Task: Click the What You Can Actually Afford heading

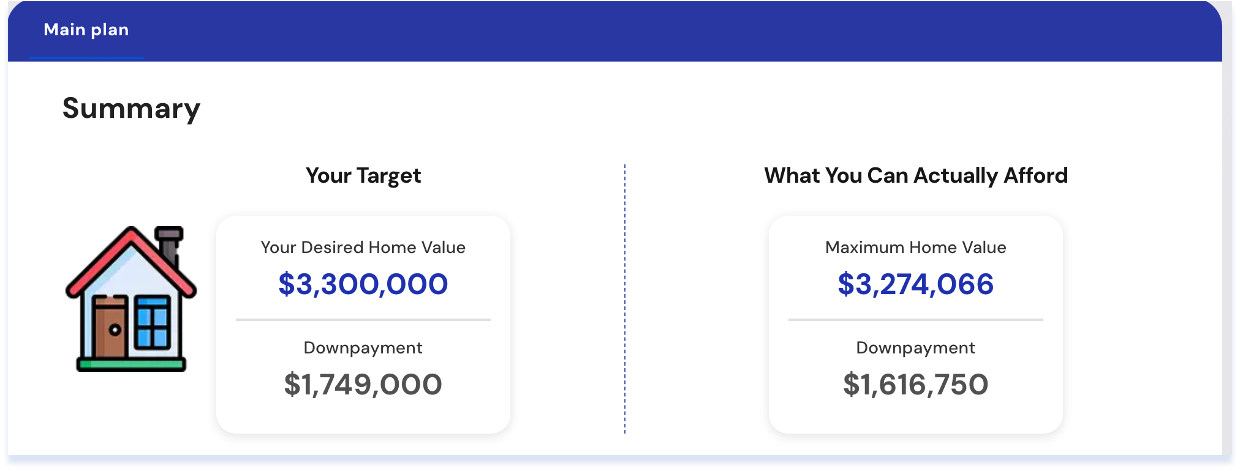Action: coord(915,176)
